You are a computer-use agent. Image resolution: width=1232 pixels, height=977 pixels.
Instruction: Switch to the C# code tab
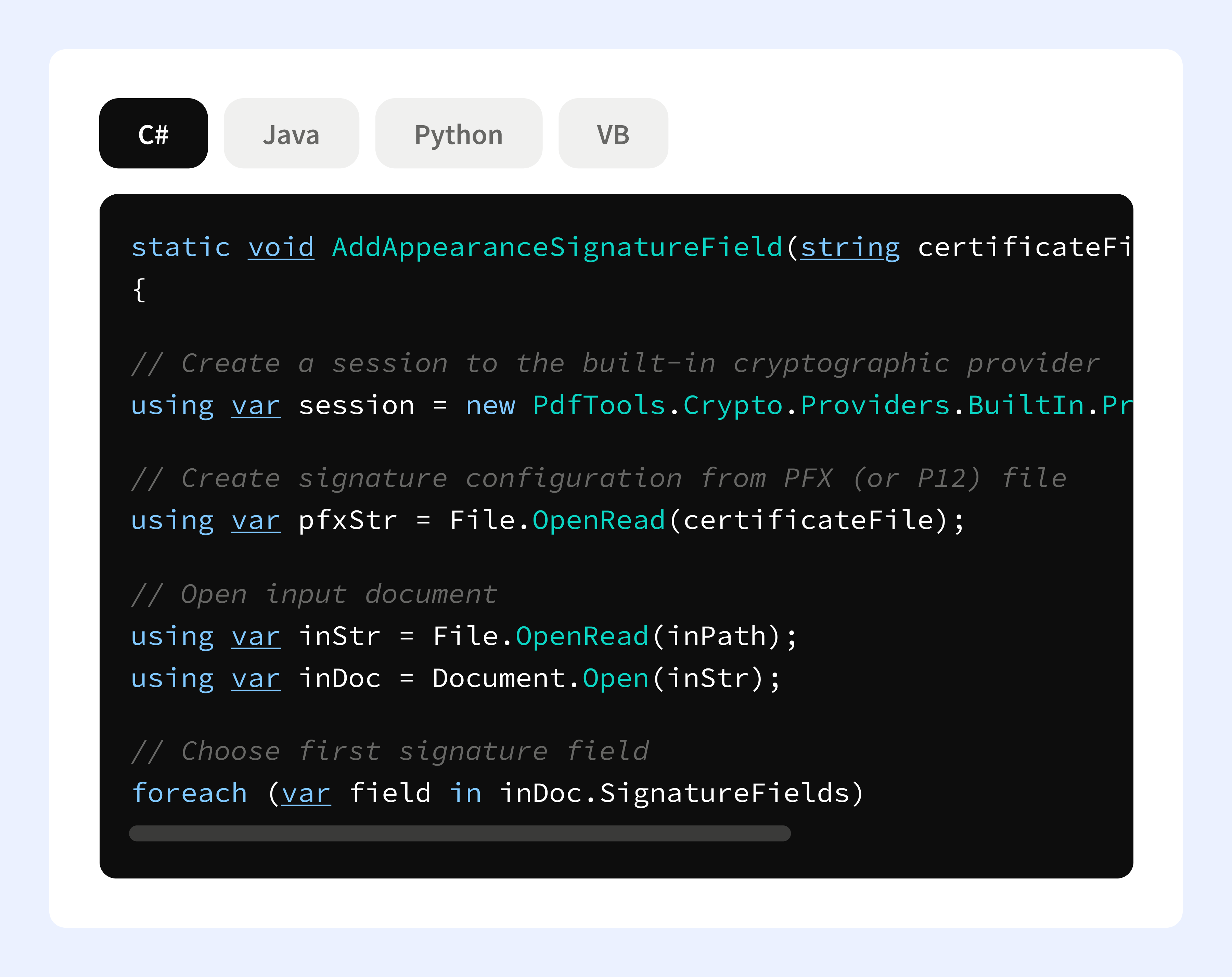[x=153, y=134]
